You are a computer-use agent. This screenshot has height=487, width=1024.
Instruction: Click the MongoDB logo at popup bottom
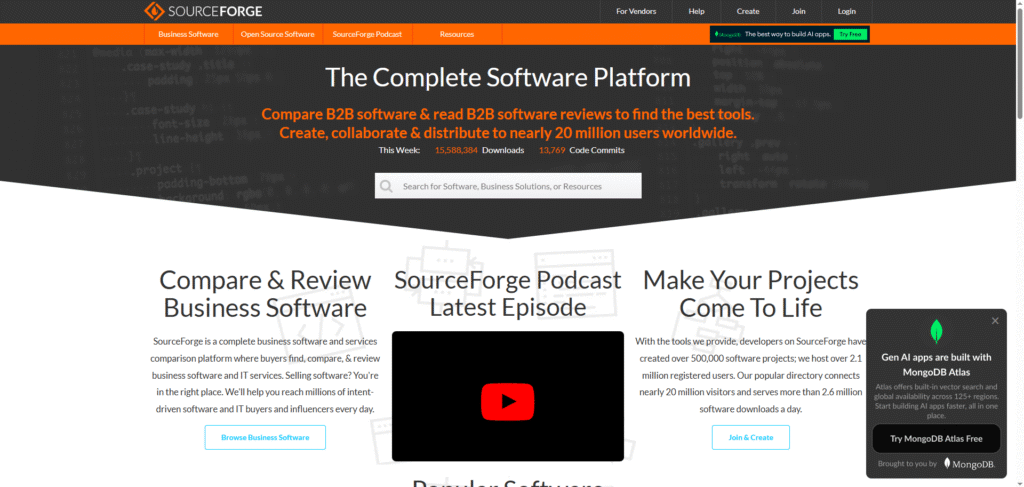968,464
